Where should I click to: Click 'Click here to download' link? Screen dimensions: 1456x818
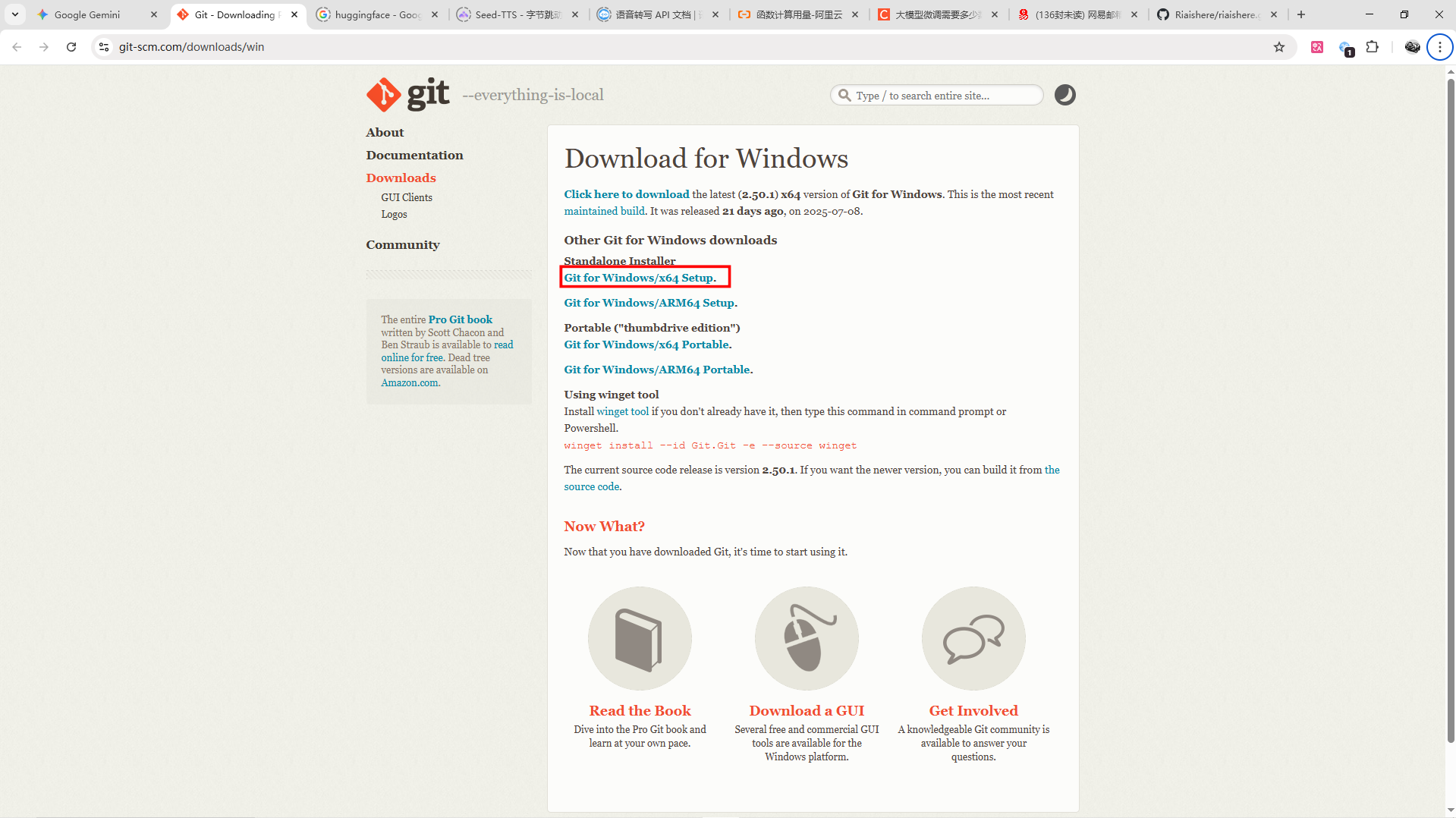pyautogui.click(x=626, y=194)
